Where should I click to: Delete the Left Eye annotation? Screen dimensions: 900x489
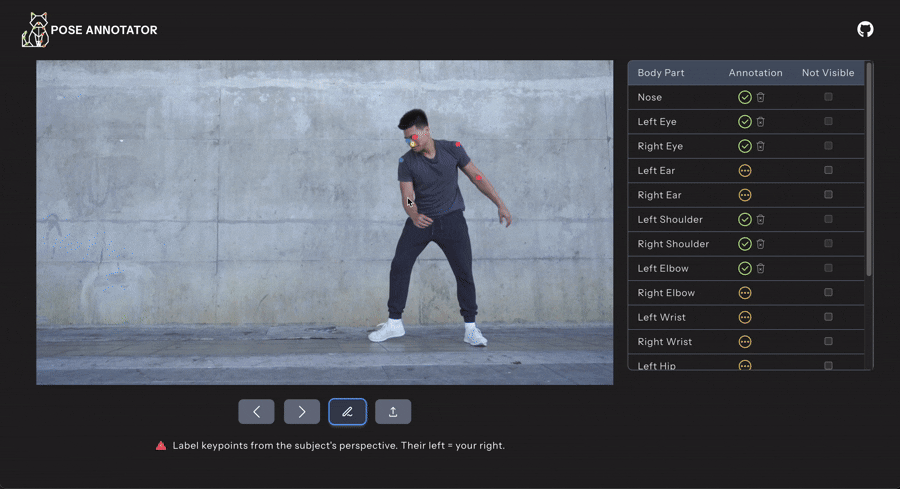(x=761, y=122)
